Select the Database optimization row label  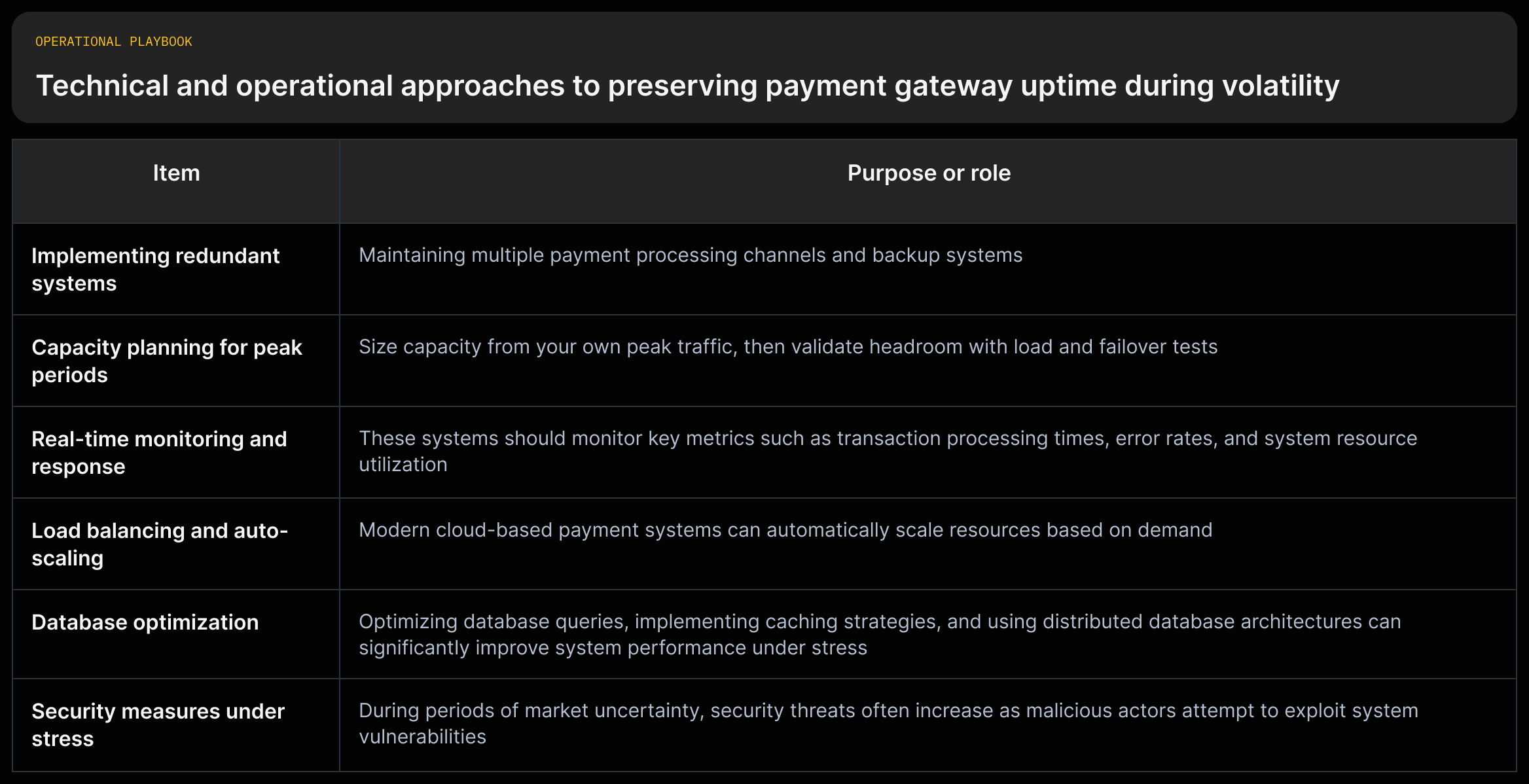145,622
